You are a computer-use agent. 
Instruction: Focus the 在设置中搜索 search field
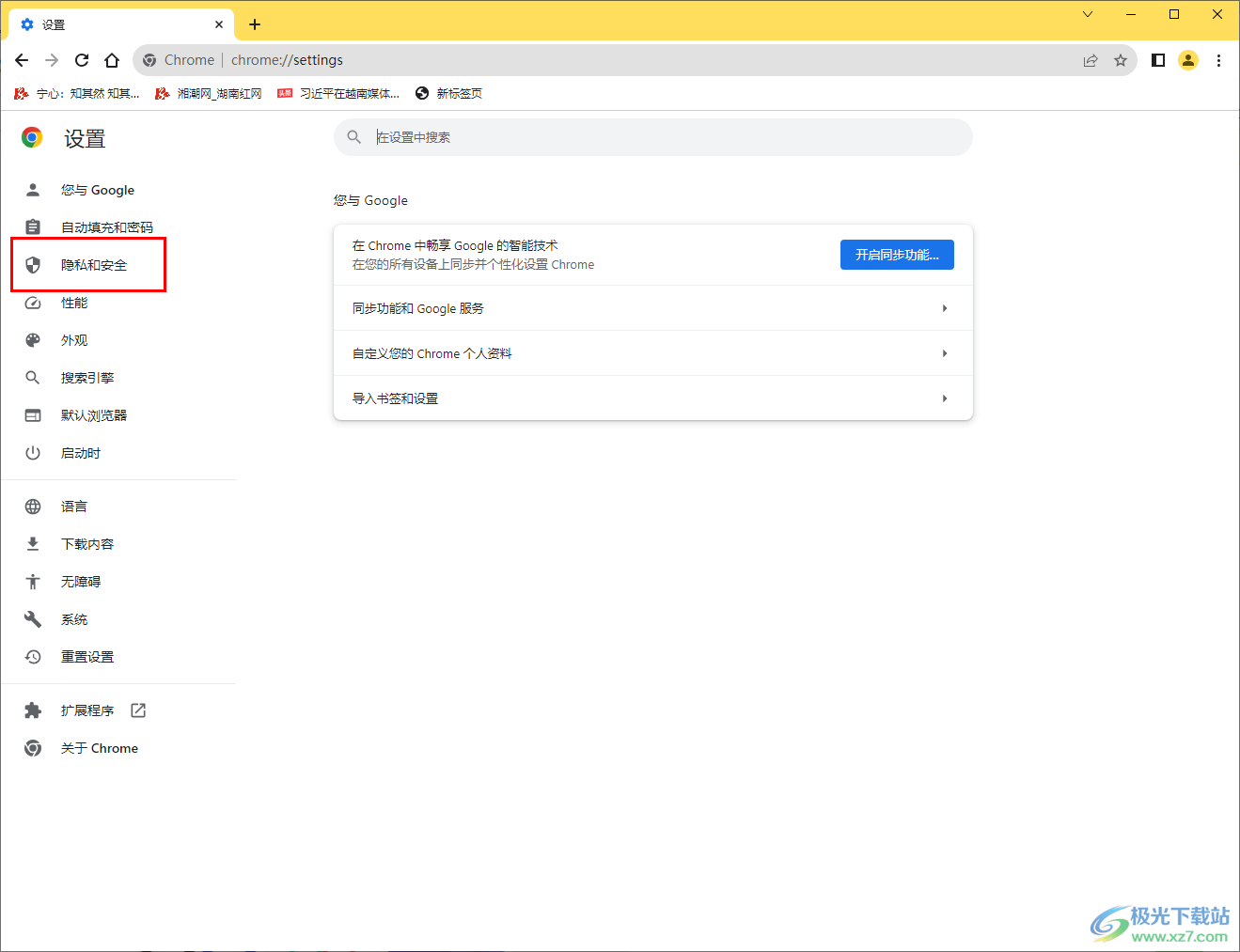coord(652,137)
